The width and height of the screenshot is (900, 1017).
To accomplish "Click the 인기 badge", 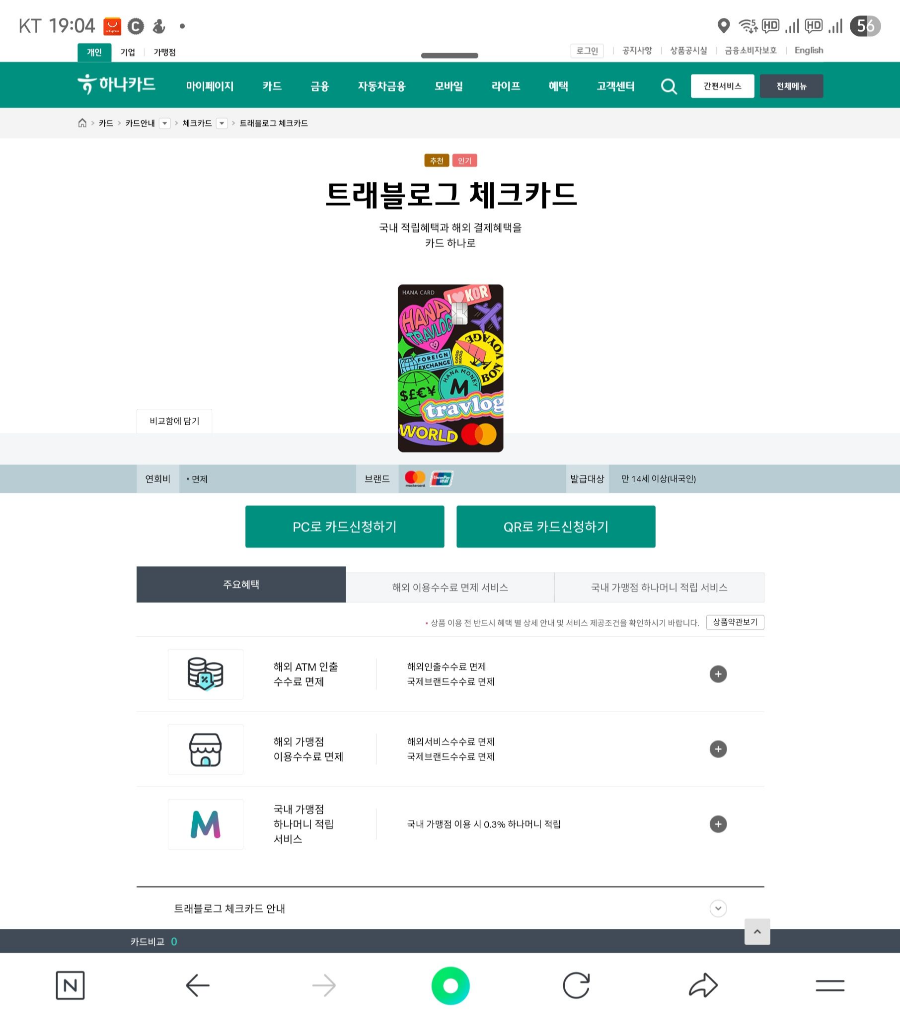I will point(464,160).
